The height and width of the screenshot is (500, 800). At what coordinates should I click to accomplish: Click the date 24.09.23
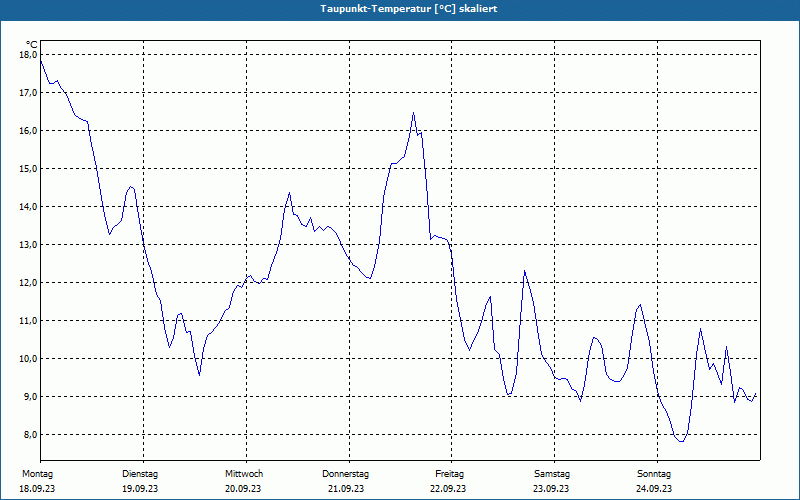click(x=654, y=489)
